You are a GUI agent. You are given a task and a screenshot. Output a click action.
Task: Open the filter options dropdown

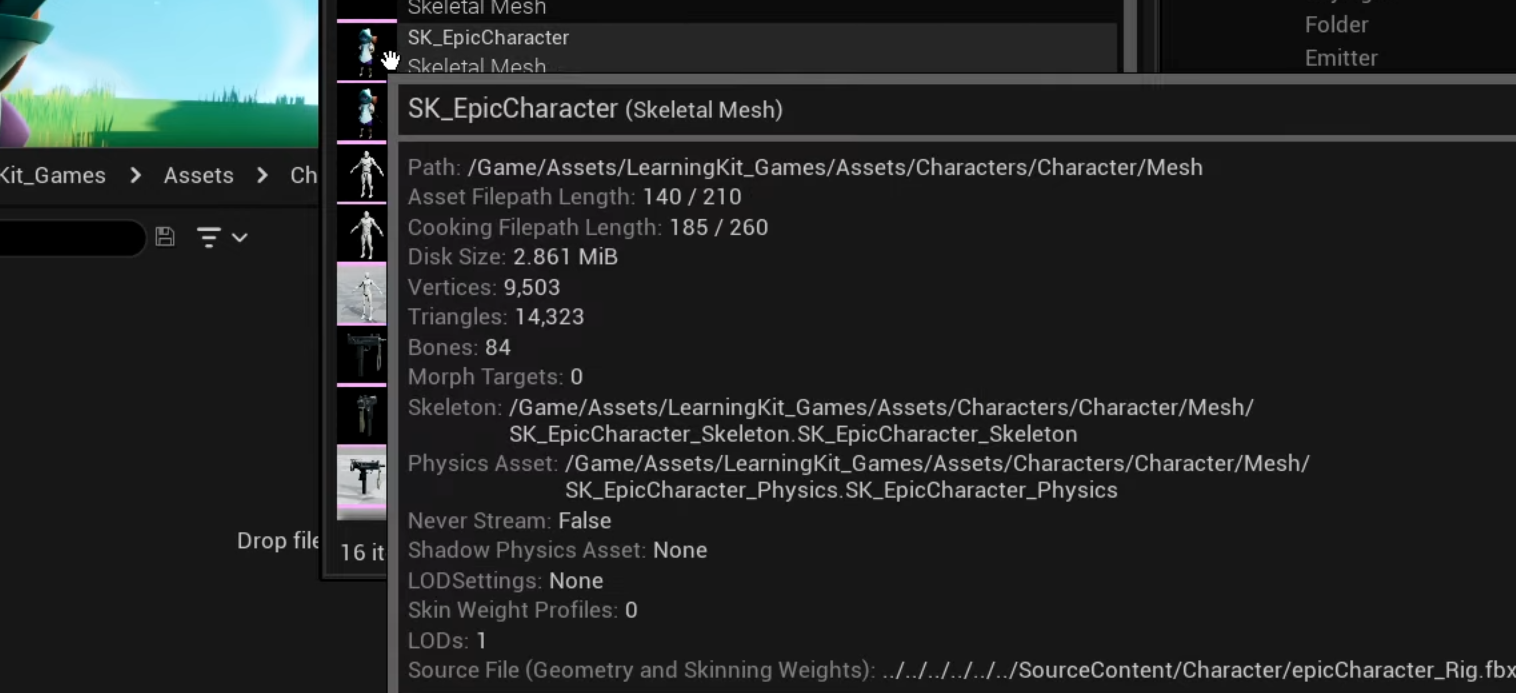(x=222, y=237)
